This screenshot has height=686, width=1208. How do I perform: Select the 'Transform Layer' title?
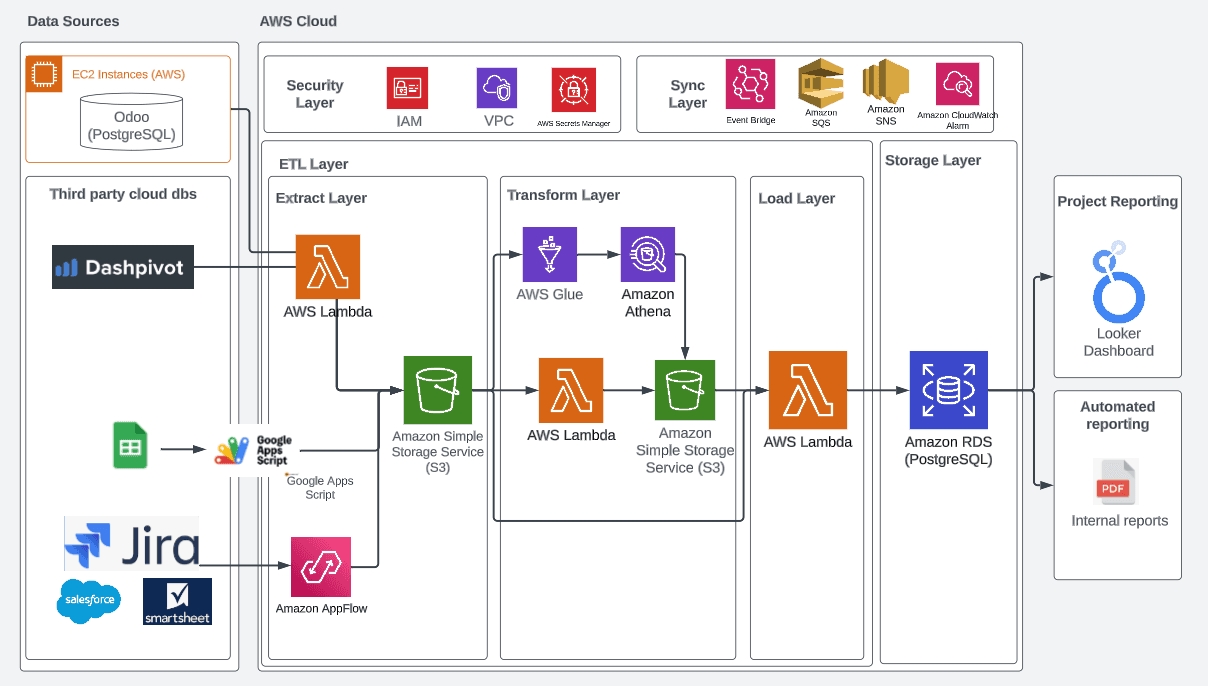coord(563,195)
